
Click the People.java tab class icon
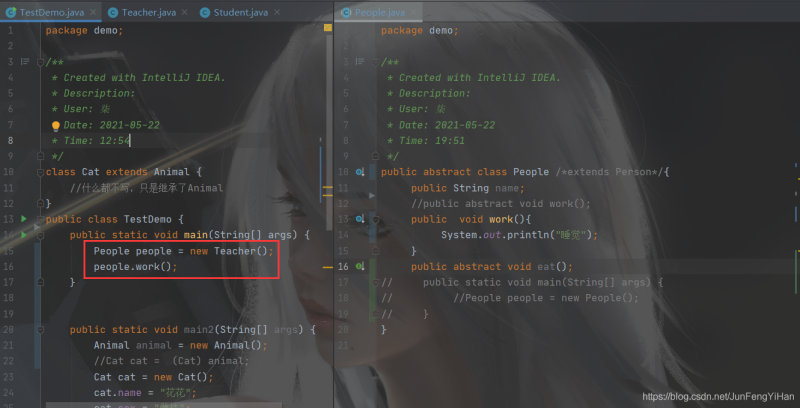pos(346,12)
